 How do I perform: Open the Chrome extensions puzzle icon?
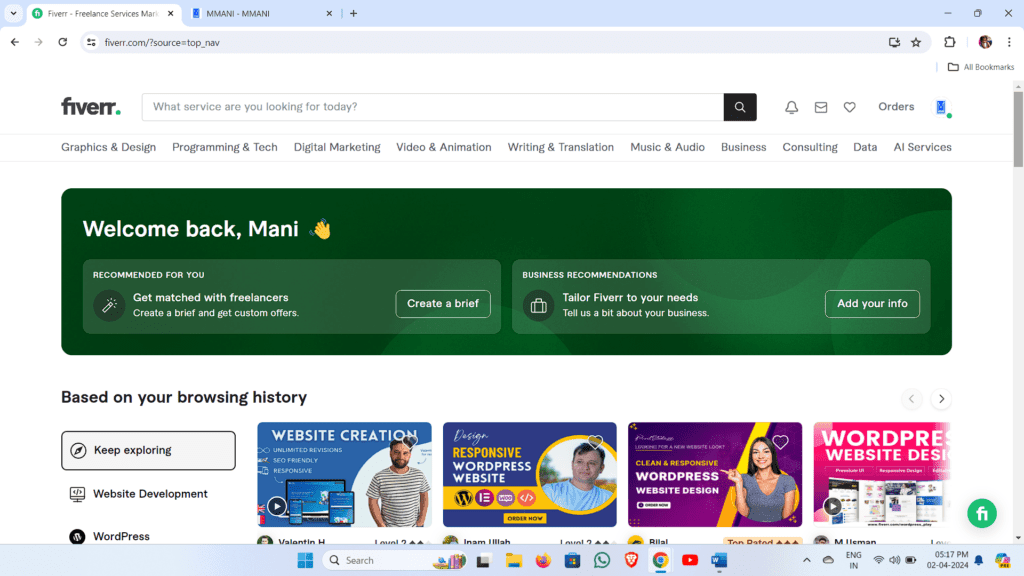pos(950,42)
